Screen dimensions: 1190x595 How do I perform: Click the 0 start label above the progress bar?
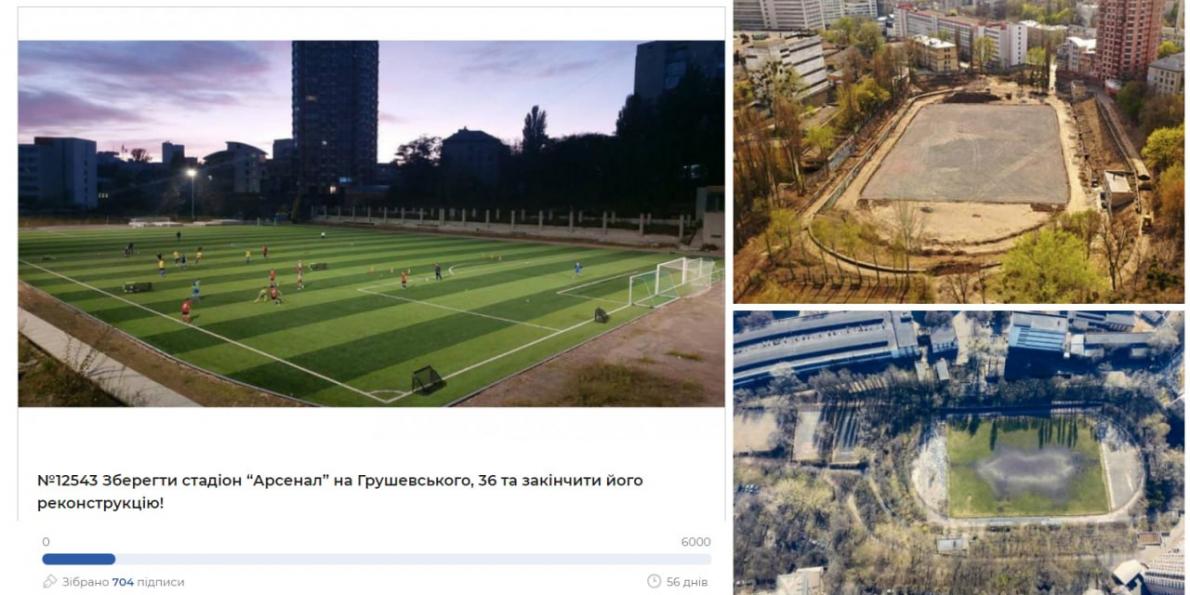pyautogui.click(x=46, y=542)
